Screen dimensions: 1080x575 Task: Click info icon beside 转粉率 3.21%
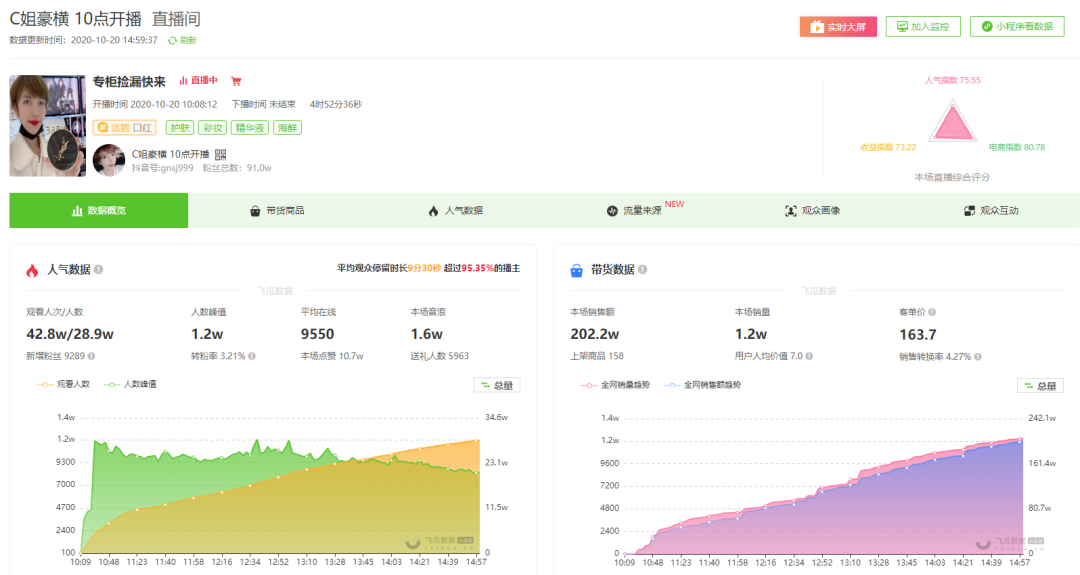pos(252,356)
